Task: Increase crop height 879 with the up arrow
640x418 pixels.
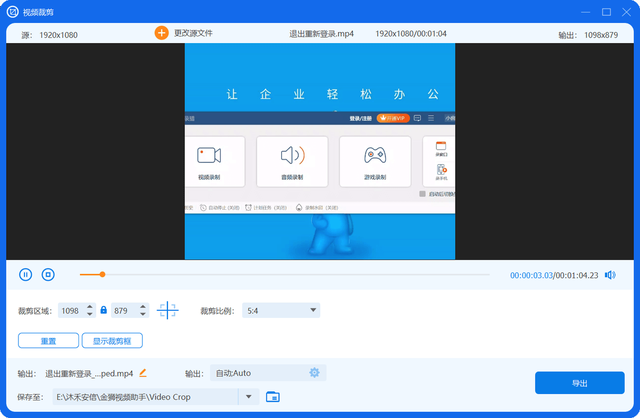Action: (143, 307)
